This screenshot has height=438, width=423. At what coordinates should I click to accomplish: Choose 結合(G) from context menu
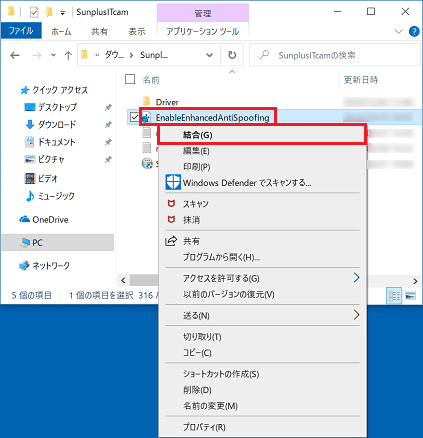coord(262,135)
